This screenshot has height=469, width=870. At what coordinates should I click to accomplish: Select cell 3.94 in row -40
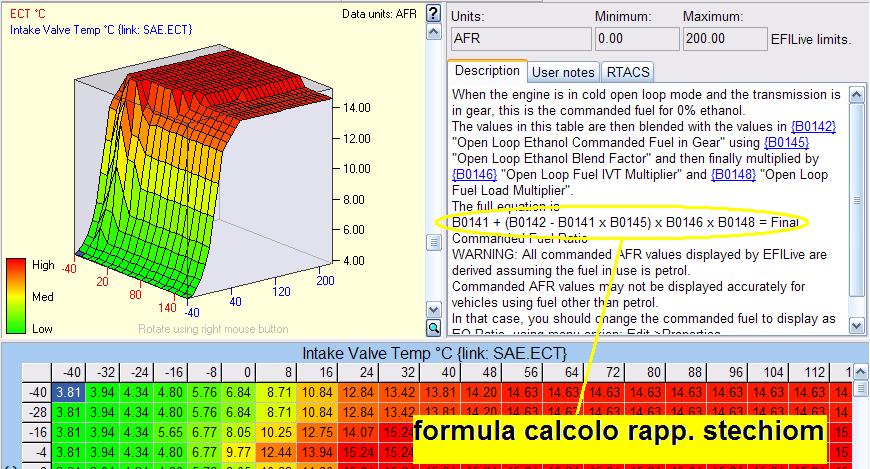coord(102,392)
